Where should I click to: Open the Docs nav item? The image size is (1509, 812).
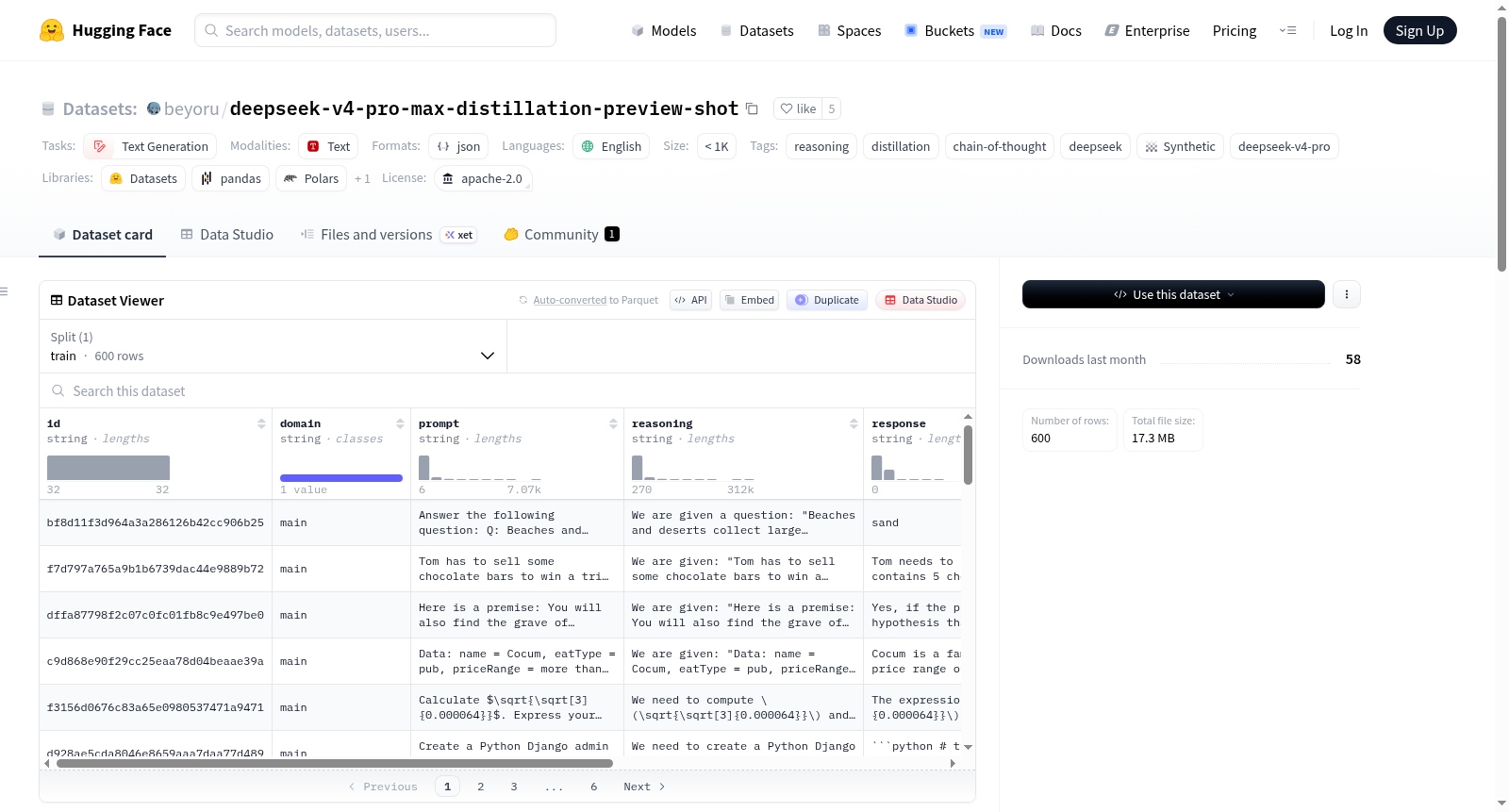pos(1055,30)
